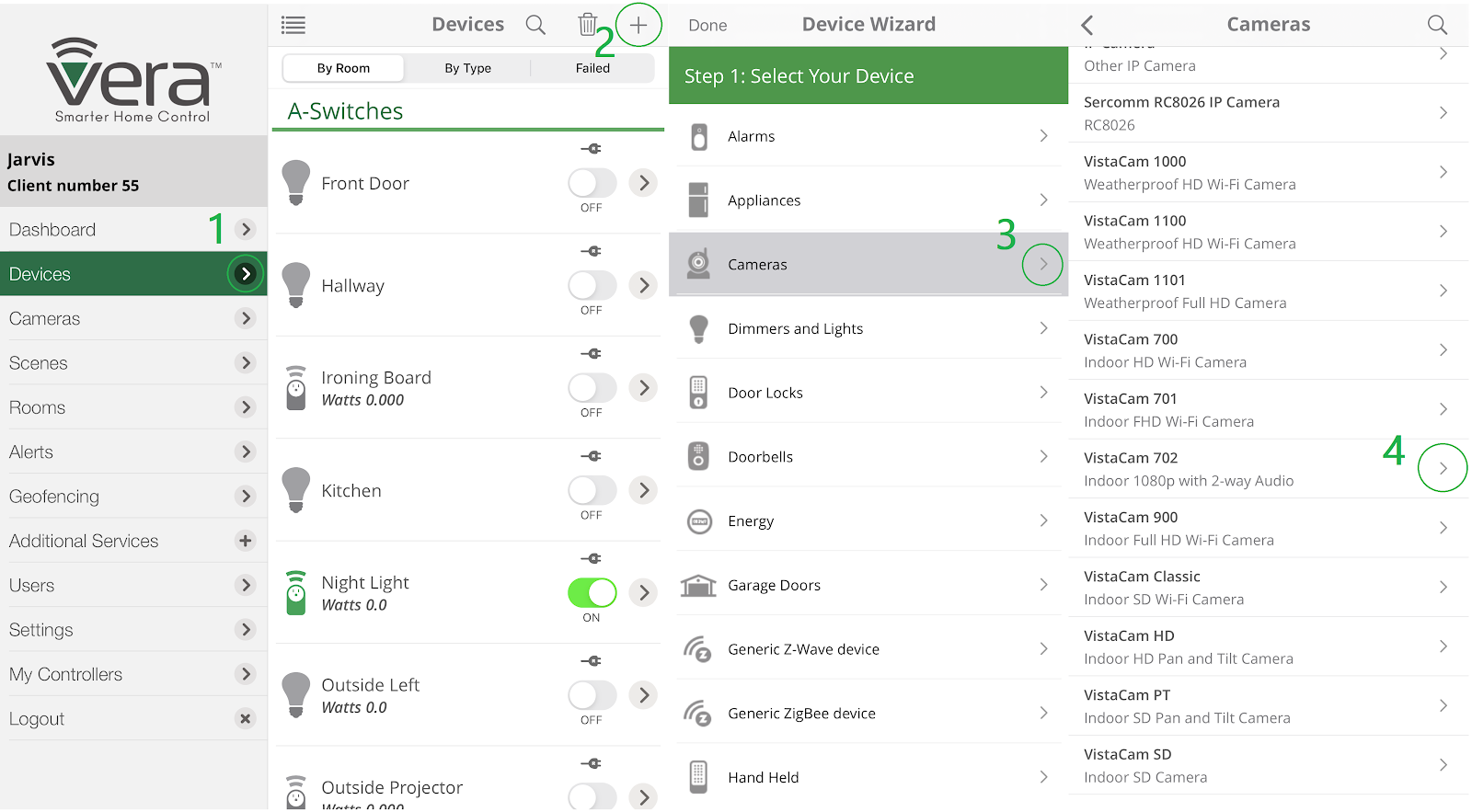Open VistaCam 1000 chevron
This screenshot has height=812, width=1472.
(1443, 172)
